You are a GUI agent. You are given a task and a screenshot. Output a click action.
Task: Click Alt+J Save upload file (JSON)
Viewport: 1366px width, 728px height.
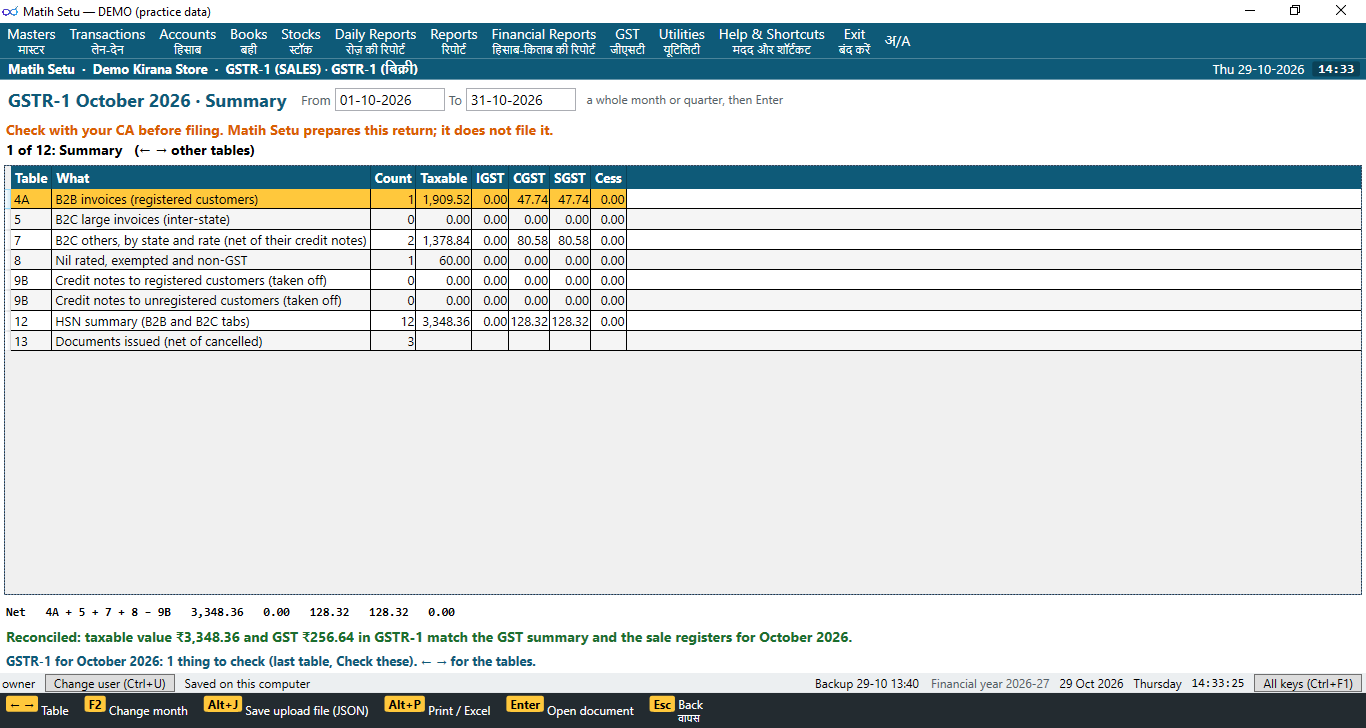286,709
